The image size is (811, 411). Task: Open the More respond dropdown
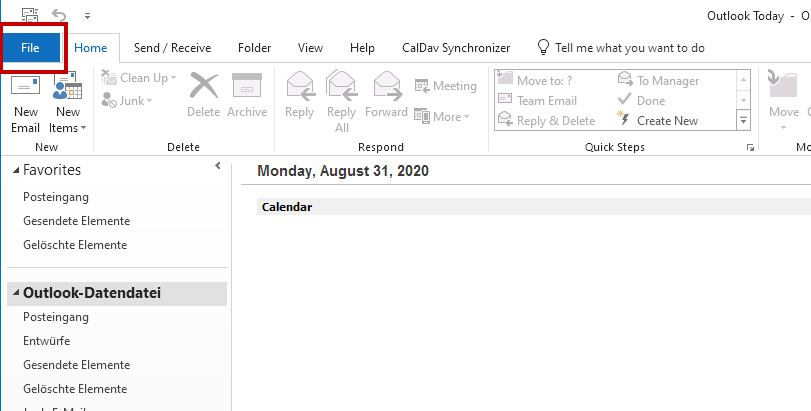(x=442, y=117)
